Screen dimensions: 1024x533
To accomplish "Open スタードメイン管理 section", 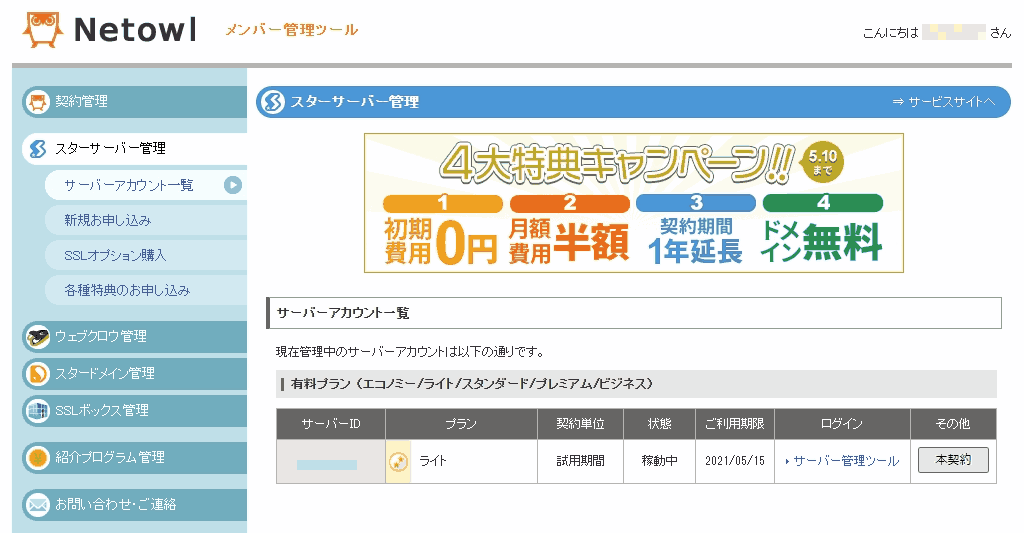I will 135,374.
